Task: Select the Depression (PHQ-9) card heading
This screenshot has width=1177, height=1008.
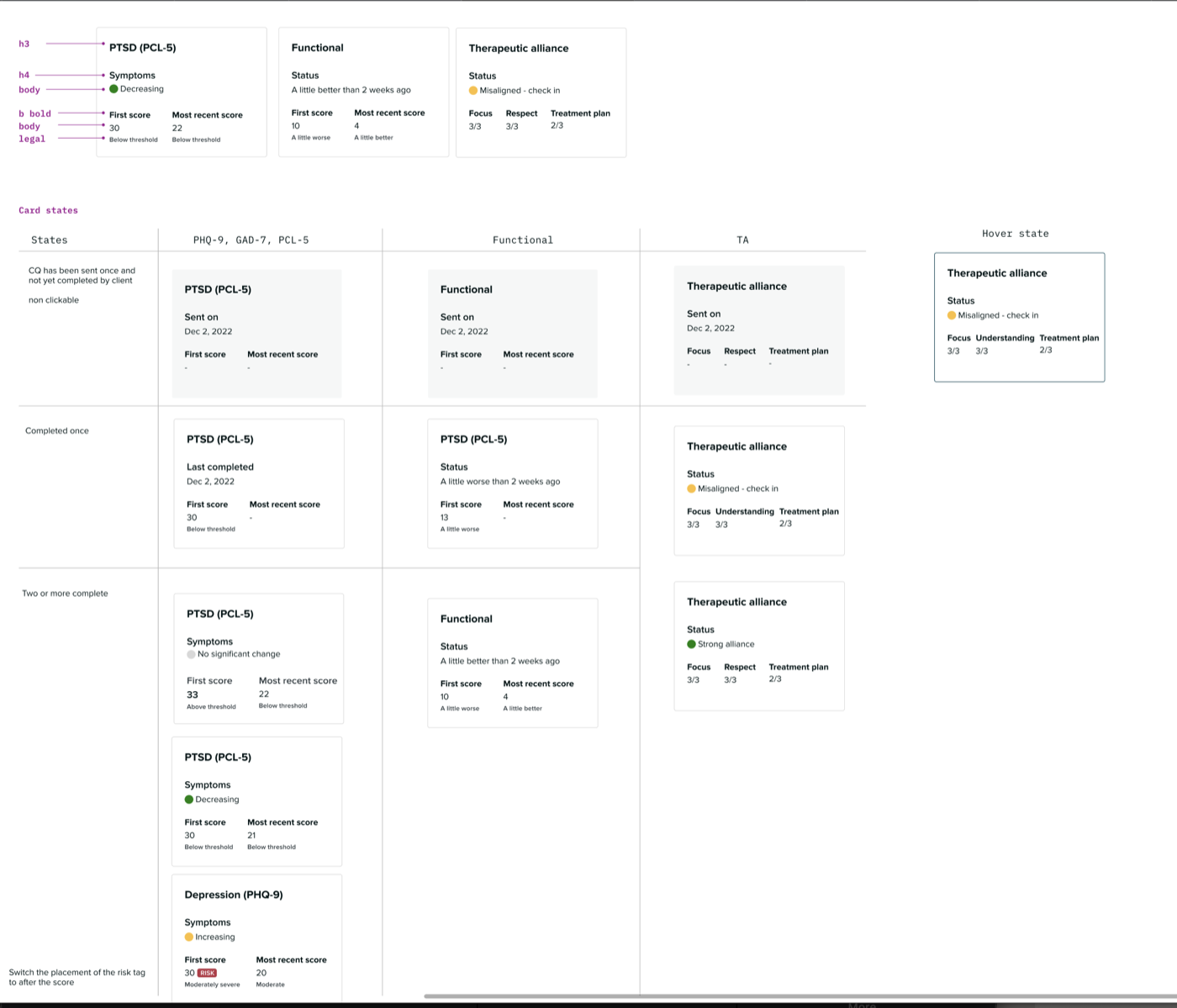Action: click(234, 895)
